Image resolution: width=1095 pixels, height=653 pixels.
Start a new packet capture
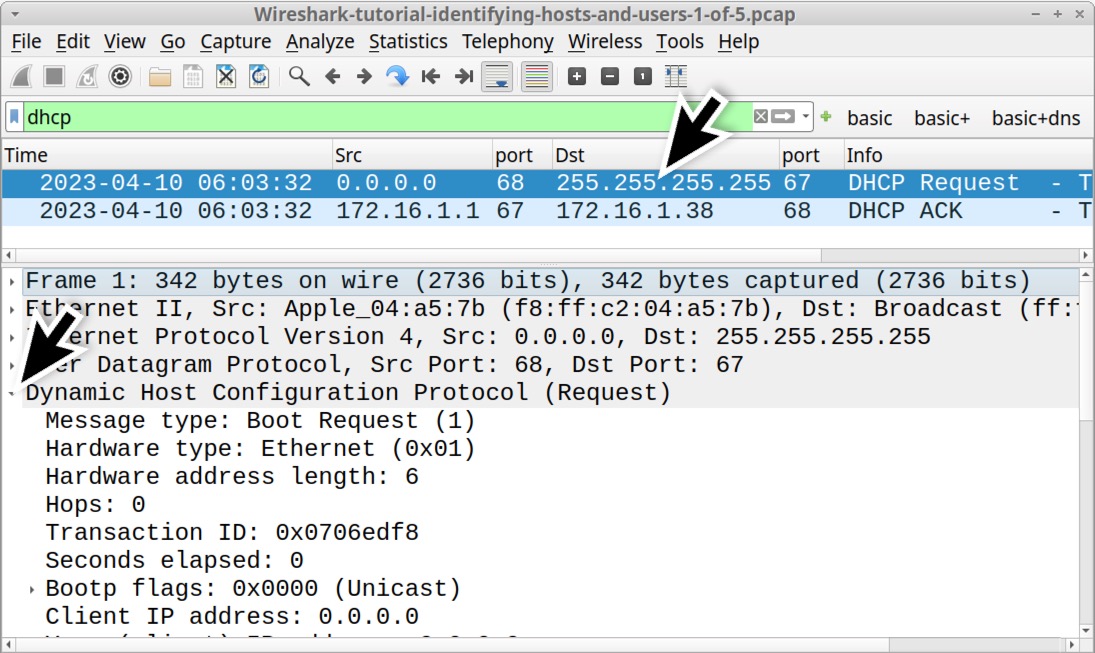point(20,76)
